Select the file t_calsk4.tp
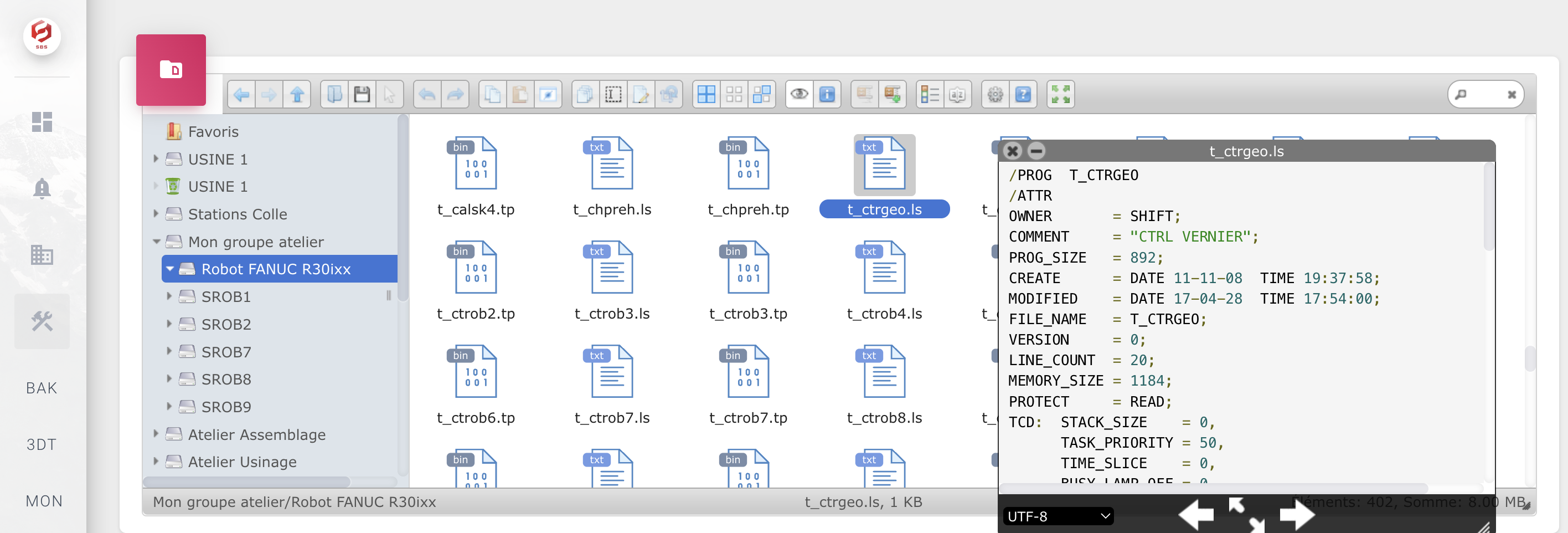The height and width of the screenshot is (533, 1568). click(476, 177)
